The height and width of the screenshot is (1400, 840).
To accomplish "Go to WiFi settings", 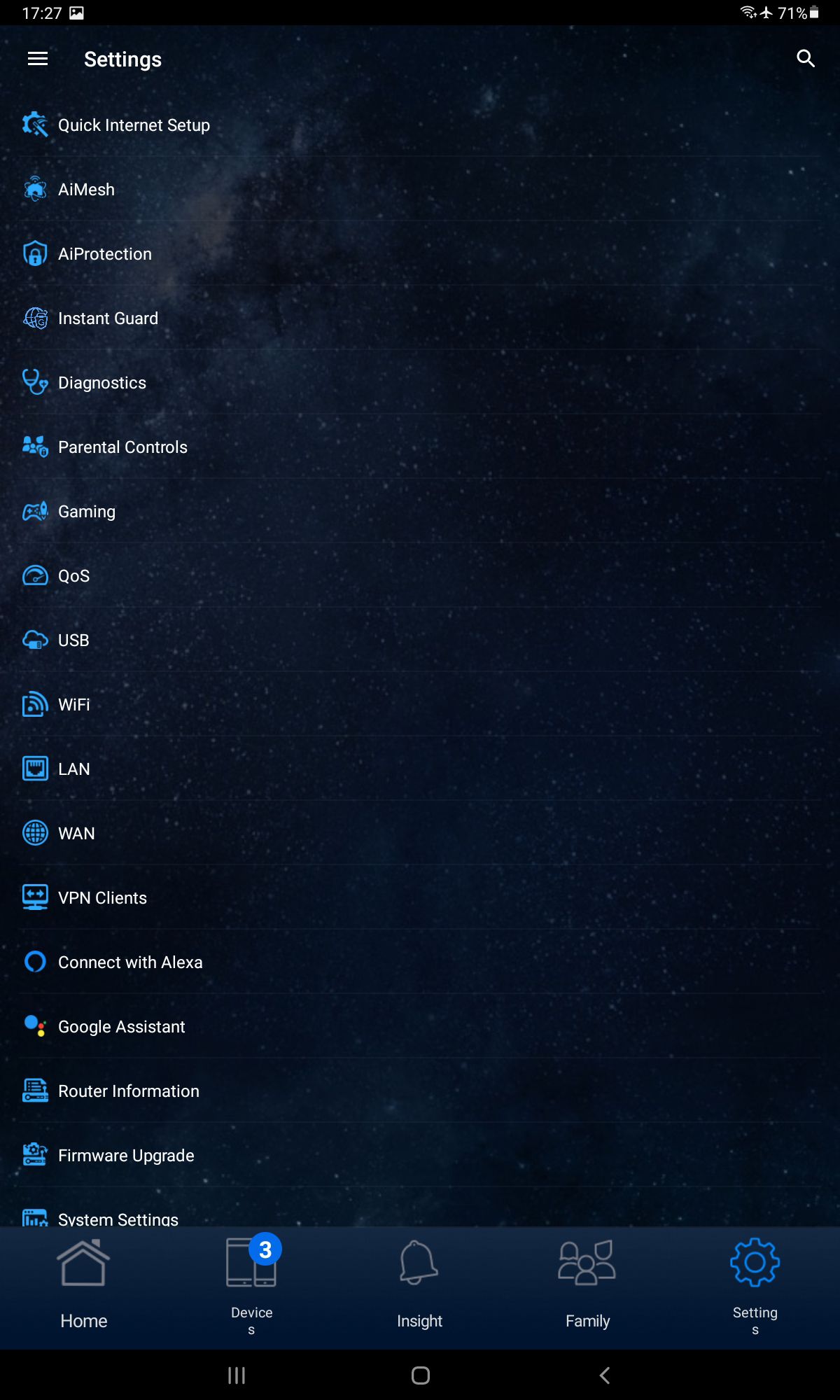I will click(x=420, y=704).
